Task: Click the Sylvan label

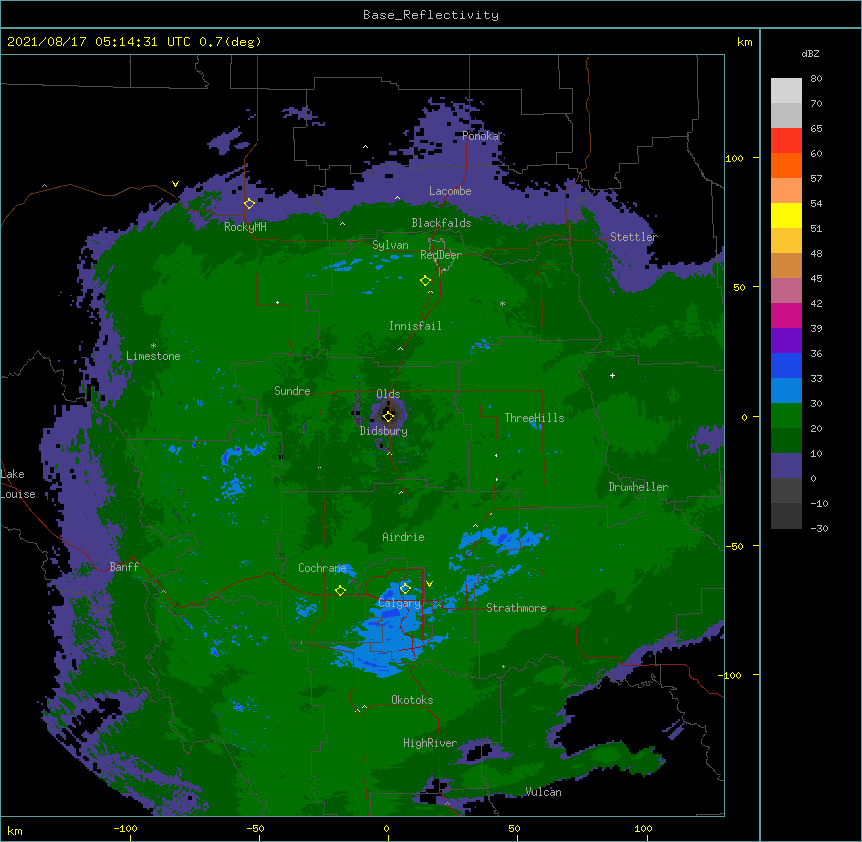Action: pos(390,245)
